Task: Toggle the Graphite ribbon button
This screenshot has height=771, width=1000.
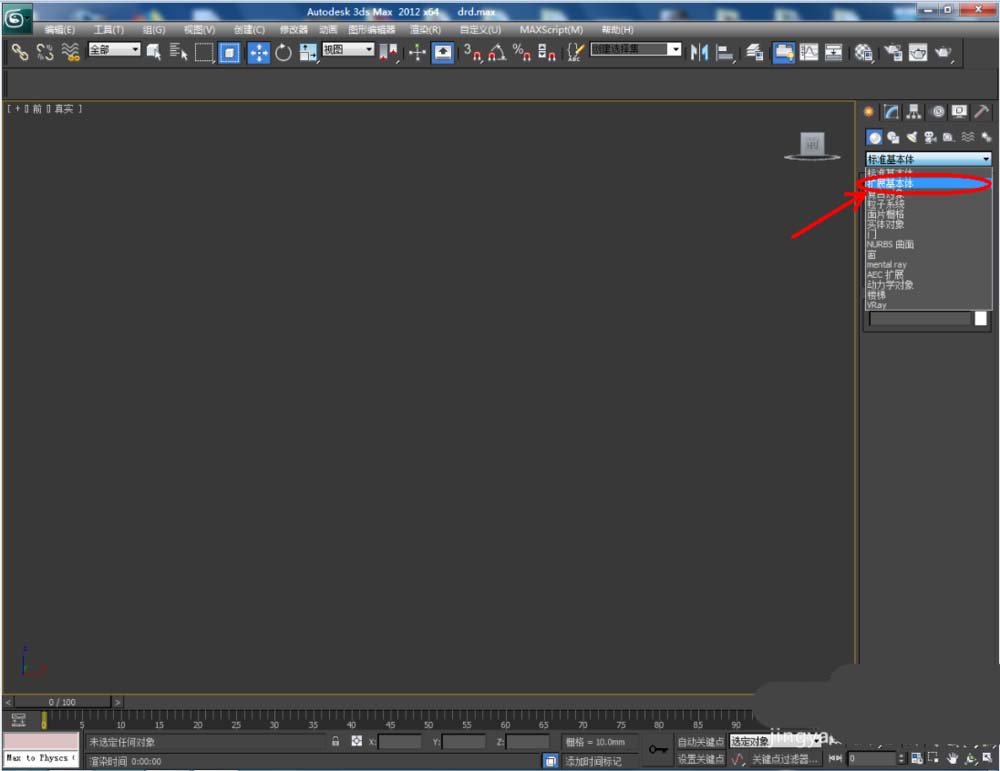Action: pos(784,52)
